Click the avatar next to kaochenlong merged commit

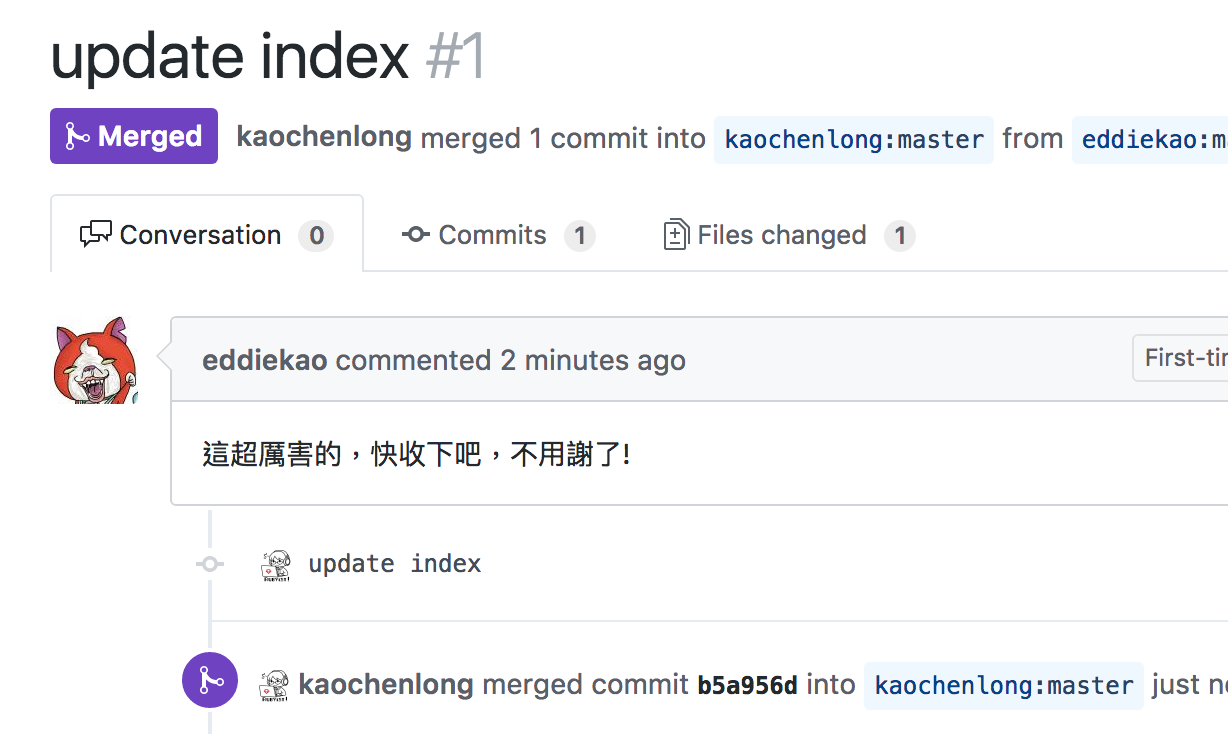(275, 684)
